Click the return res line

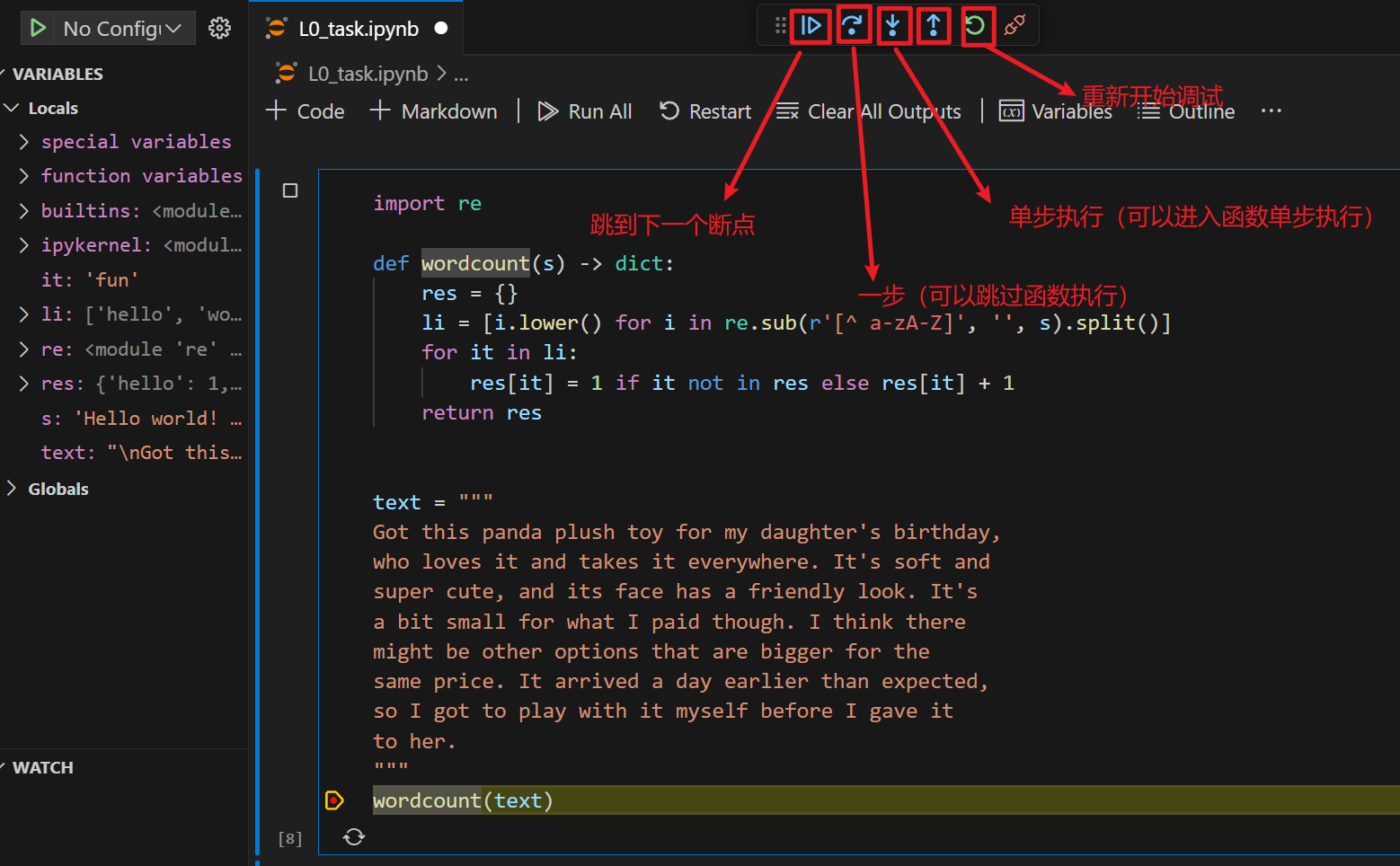click(482, 413)
